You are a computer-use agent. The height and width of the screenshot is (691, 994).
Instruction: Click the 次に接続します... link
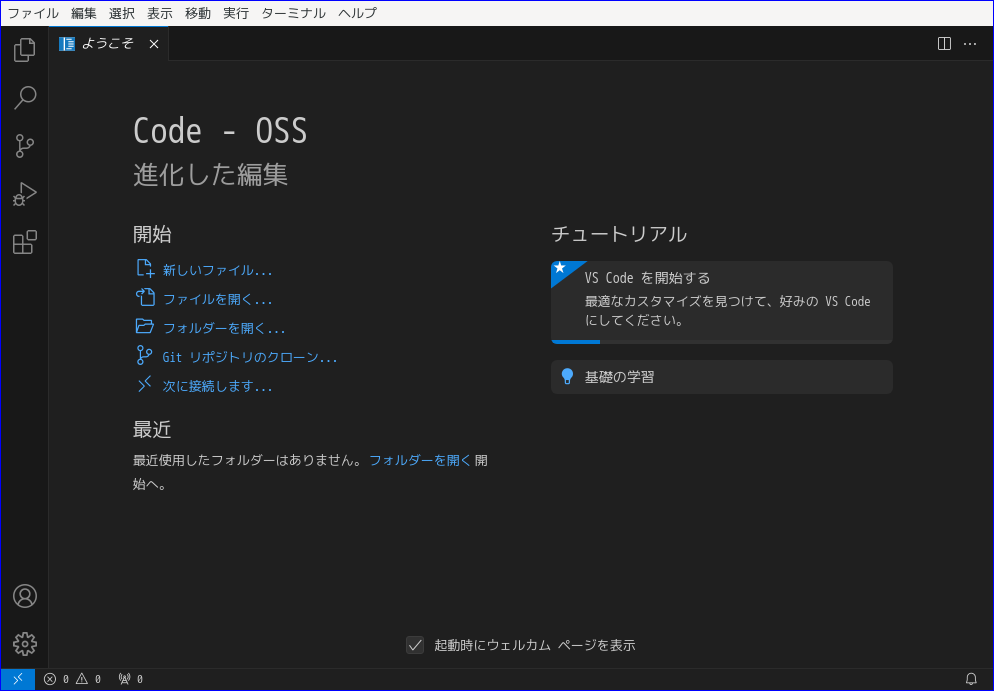pos(217,386)
